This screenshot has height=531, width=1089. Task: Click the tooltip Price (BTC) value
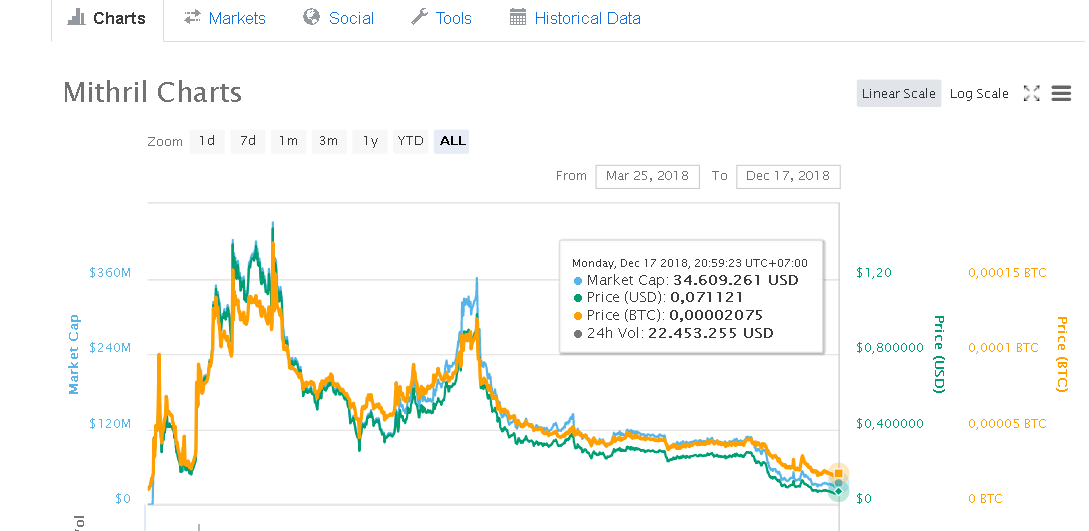716,315
